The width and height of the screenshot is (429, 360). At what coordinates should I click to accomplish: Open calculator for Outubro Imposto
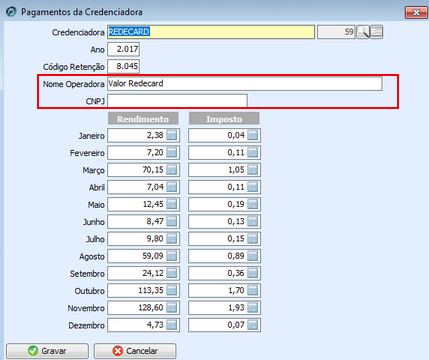coord(253,290)
